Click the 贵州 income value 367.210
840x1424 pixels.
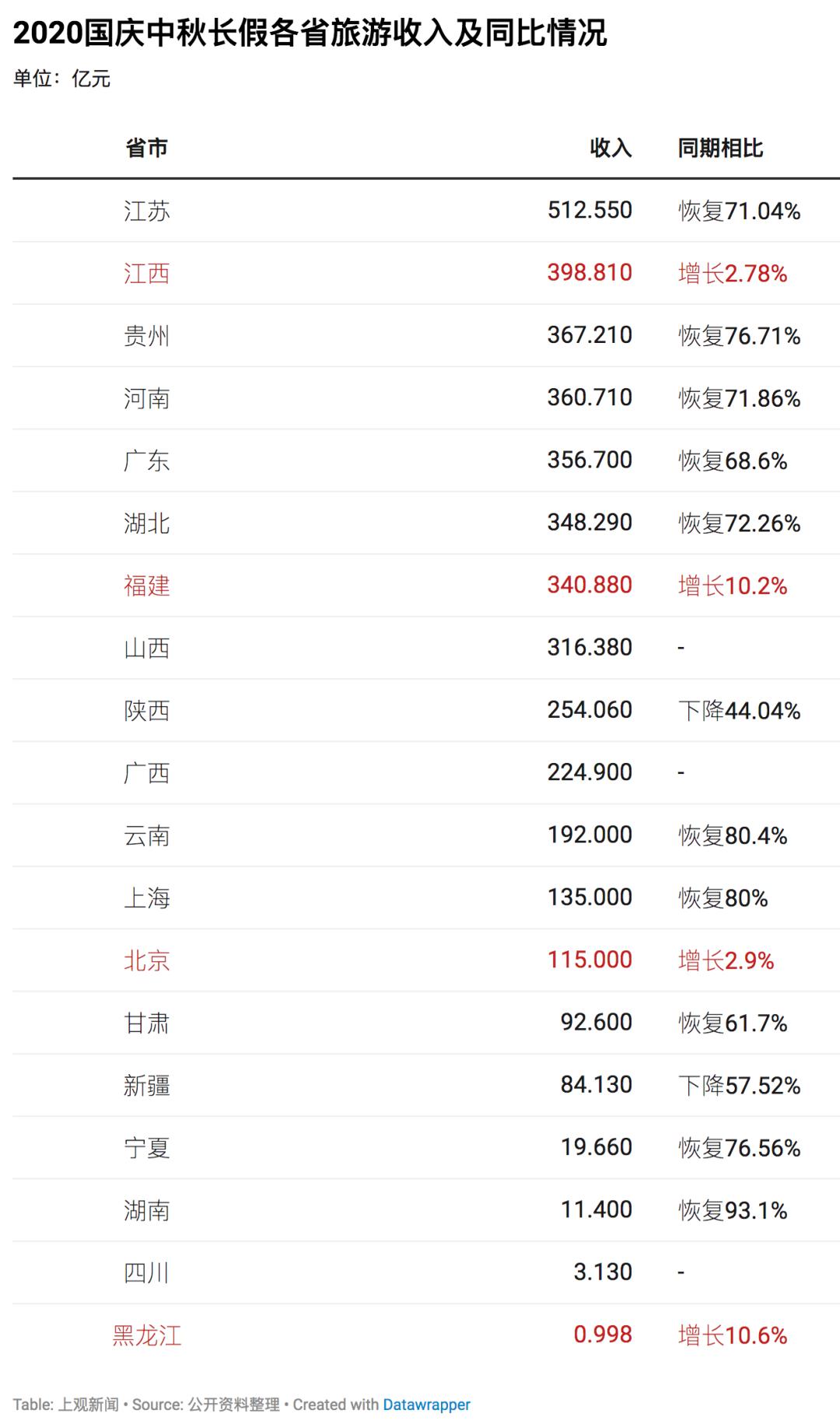pyautogui.click(x=590, y=335)
